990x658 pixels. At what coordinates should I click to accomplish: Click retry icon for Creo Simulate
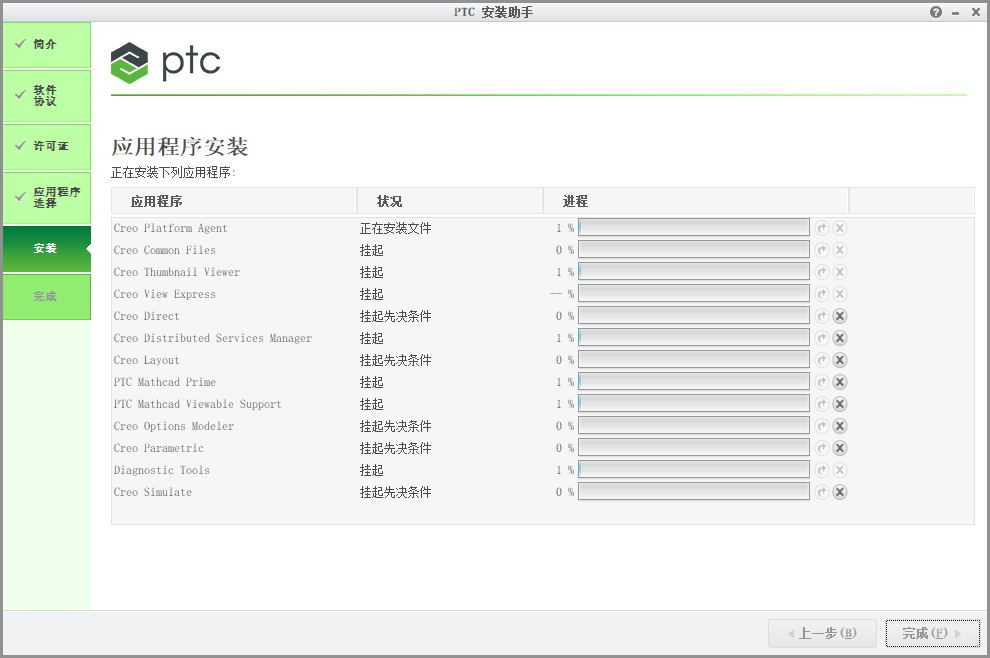(821, 492)
